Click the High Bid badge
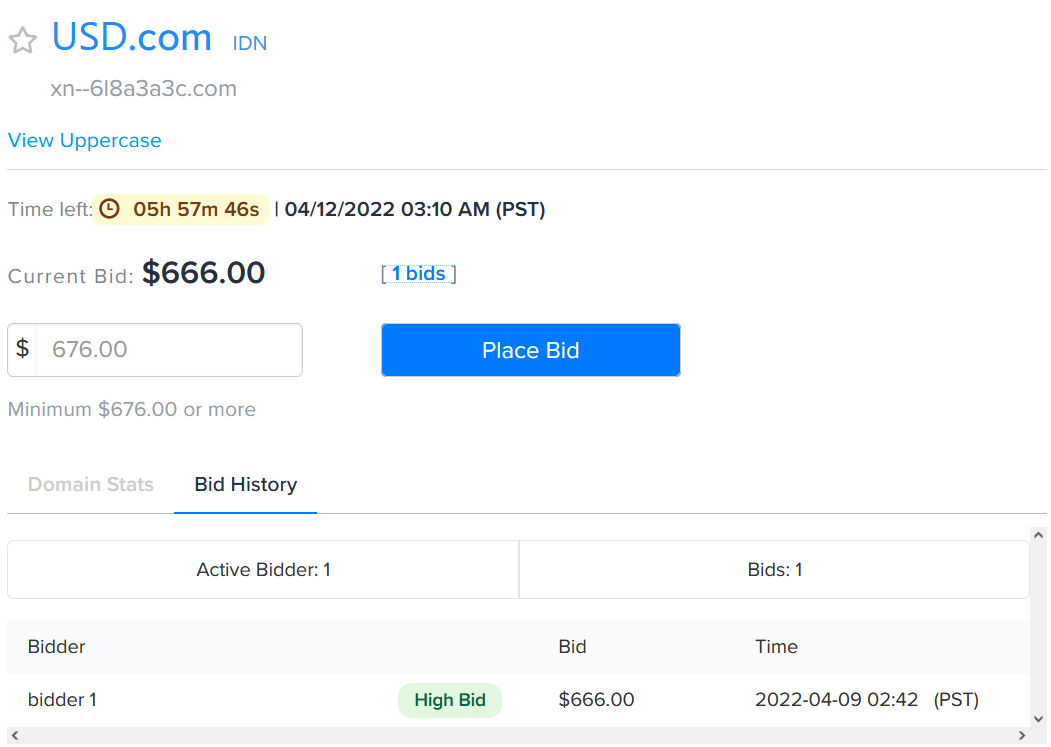Viewport: 1051px width, 747px height. pyautogui.click(x=450, y=700)
